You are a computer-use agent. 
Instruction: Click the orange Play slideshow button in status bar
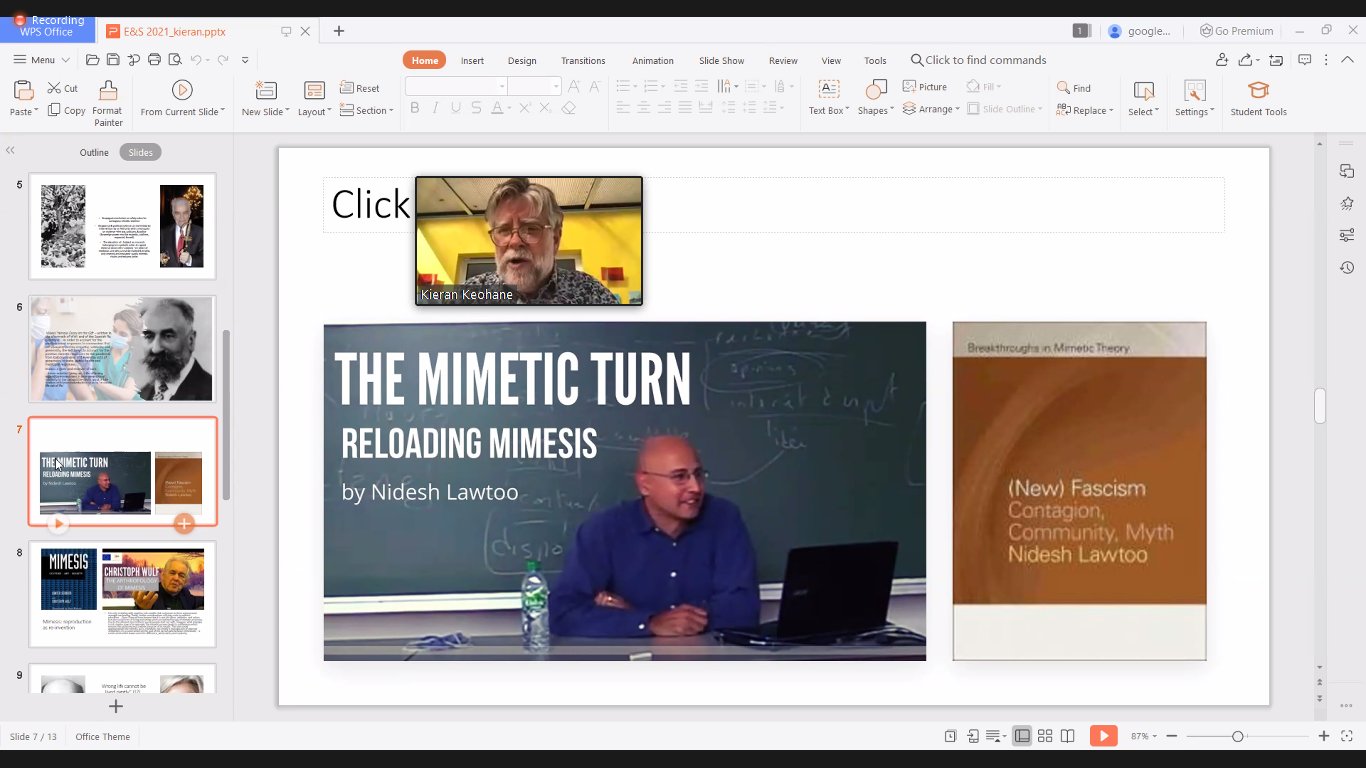pyautogui.click(x=1103, y=736)
